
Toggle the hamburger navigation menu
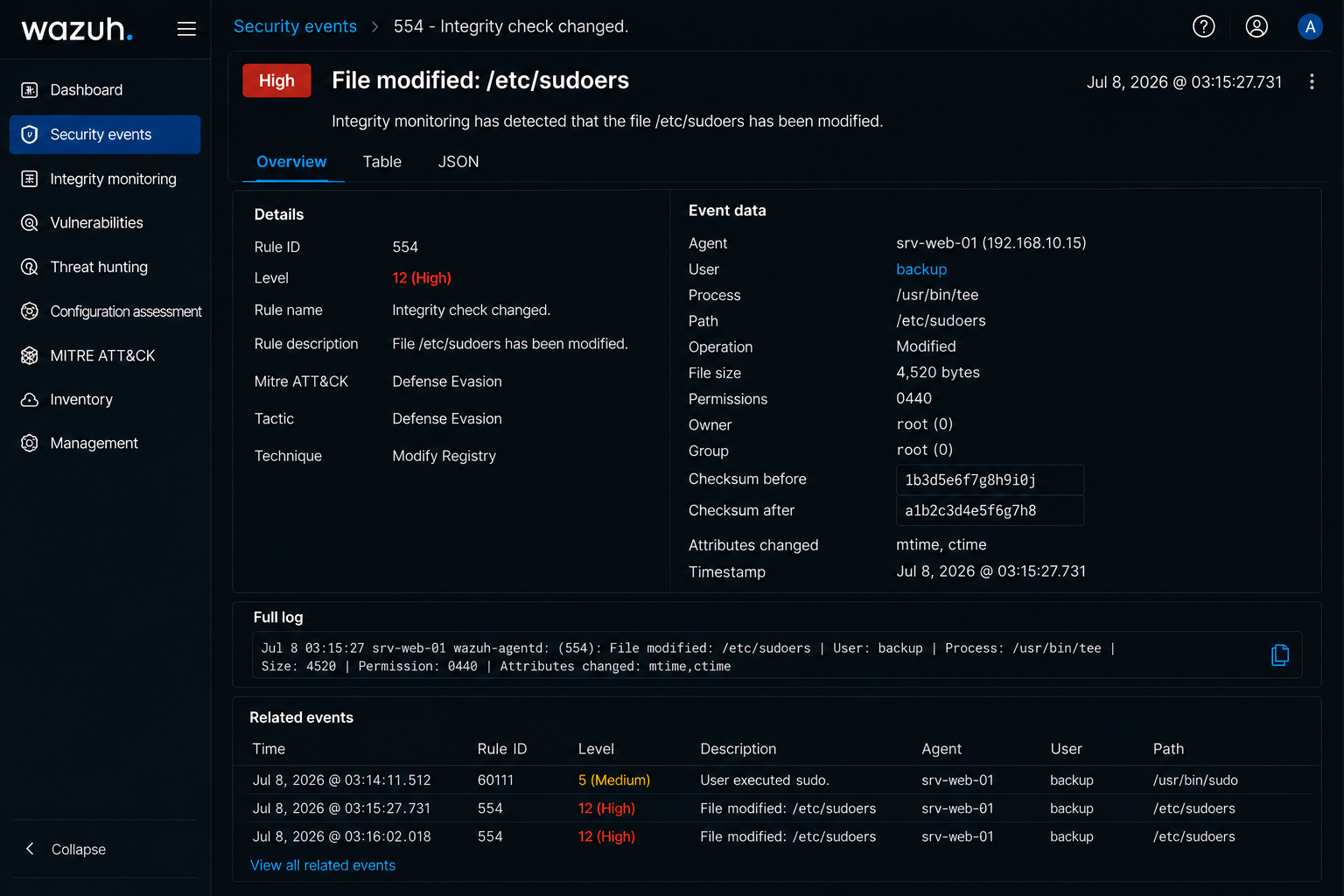tap(186, 29)
